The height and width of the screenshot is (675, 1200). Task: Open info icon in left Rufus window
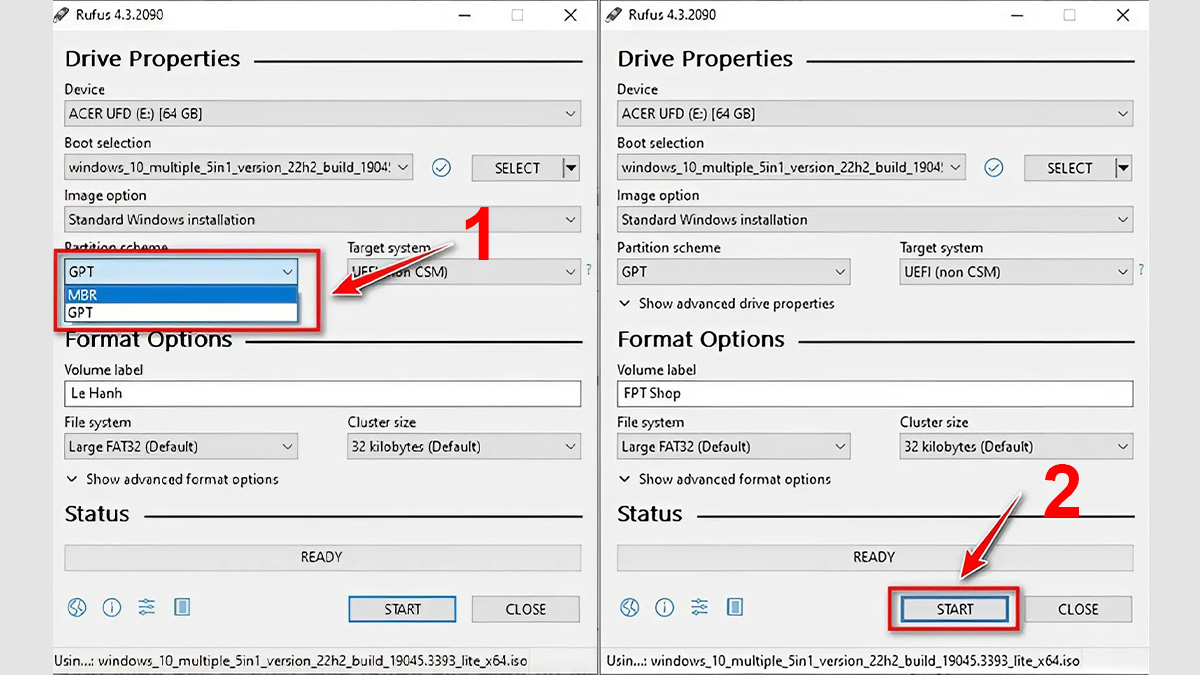[112, 607]
